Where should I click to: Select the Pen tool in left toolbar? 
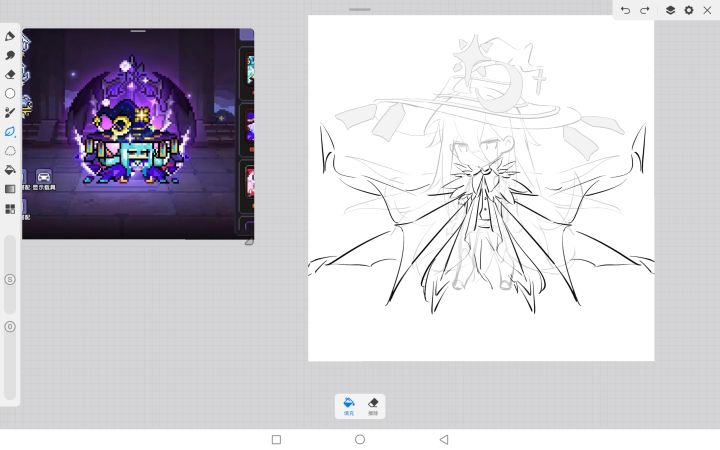coord(10,36)
